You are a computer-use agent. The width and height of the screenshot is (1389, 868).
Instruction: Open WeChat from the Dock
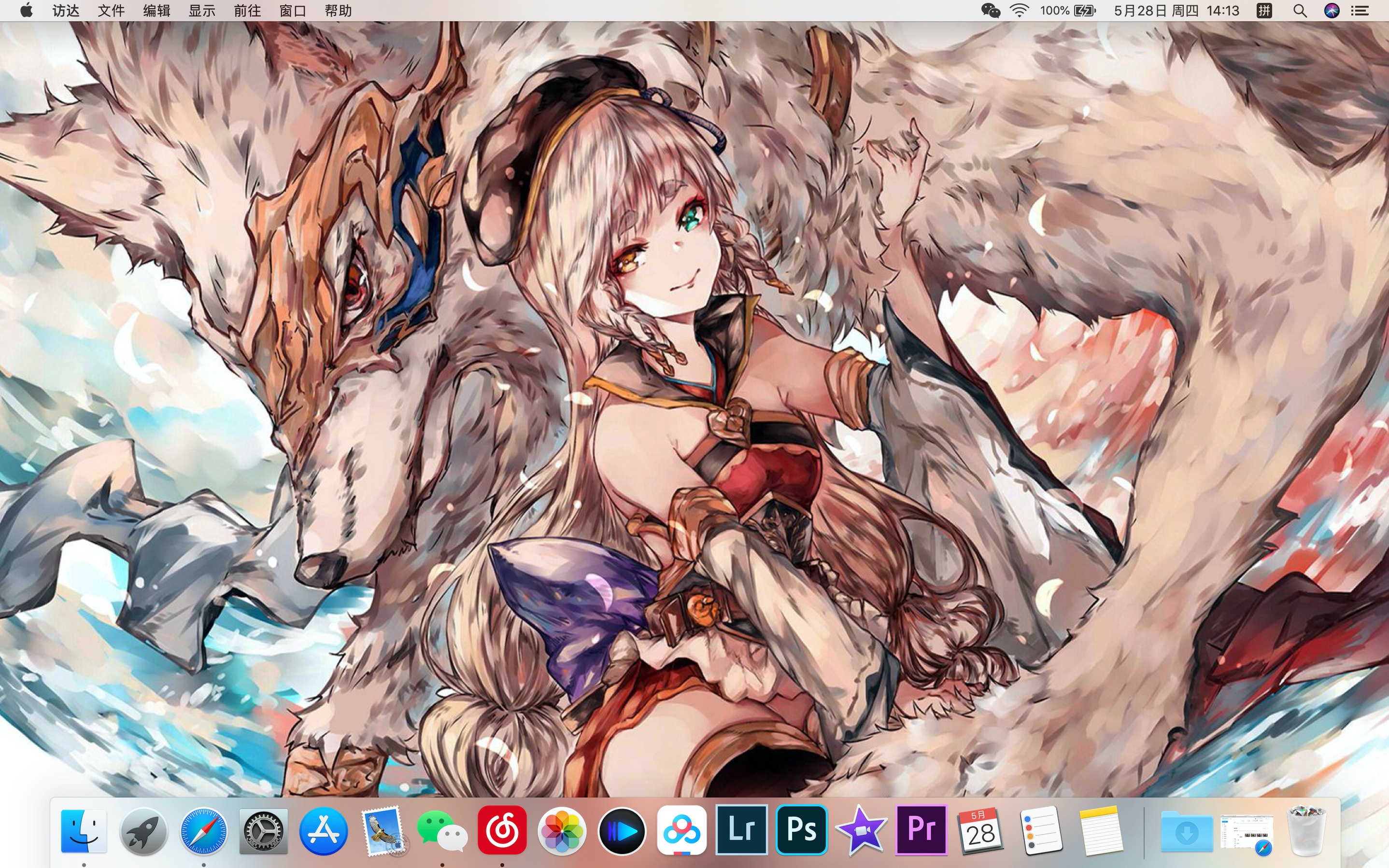pyautogui.click(x=442, y=831)
